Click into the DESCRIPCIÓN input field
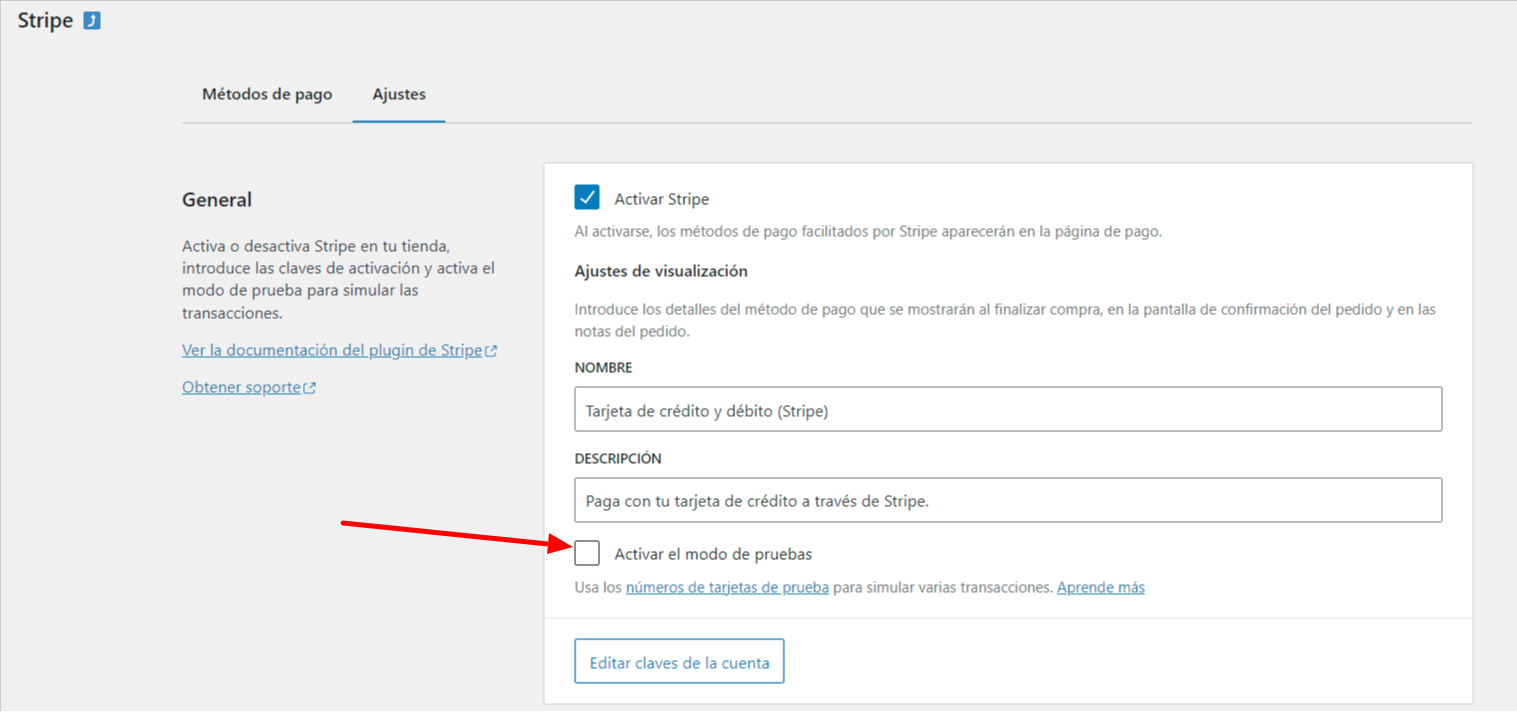This screenshot has width=1517, height=726. tap(1008, 500)
